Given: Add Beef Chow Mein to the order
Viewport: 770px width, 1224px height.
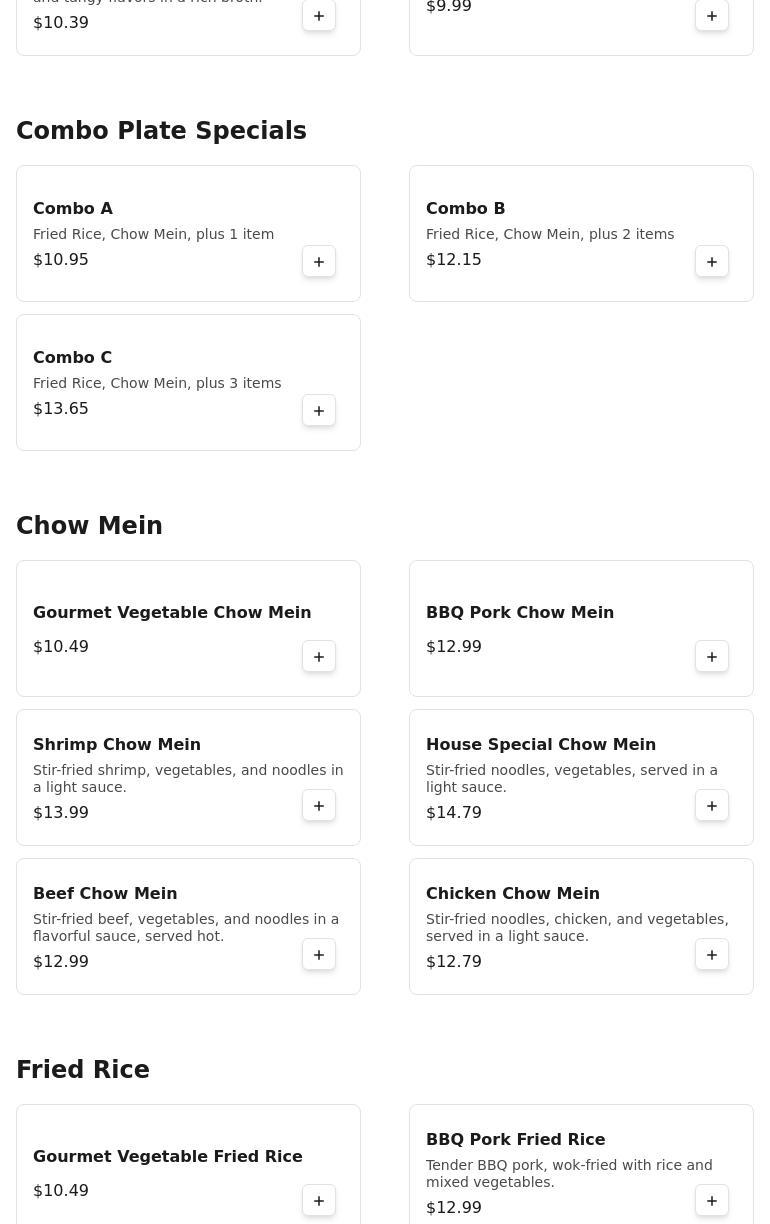Looking at the screenshot, I should click(319, 955).
